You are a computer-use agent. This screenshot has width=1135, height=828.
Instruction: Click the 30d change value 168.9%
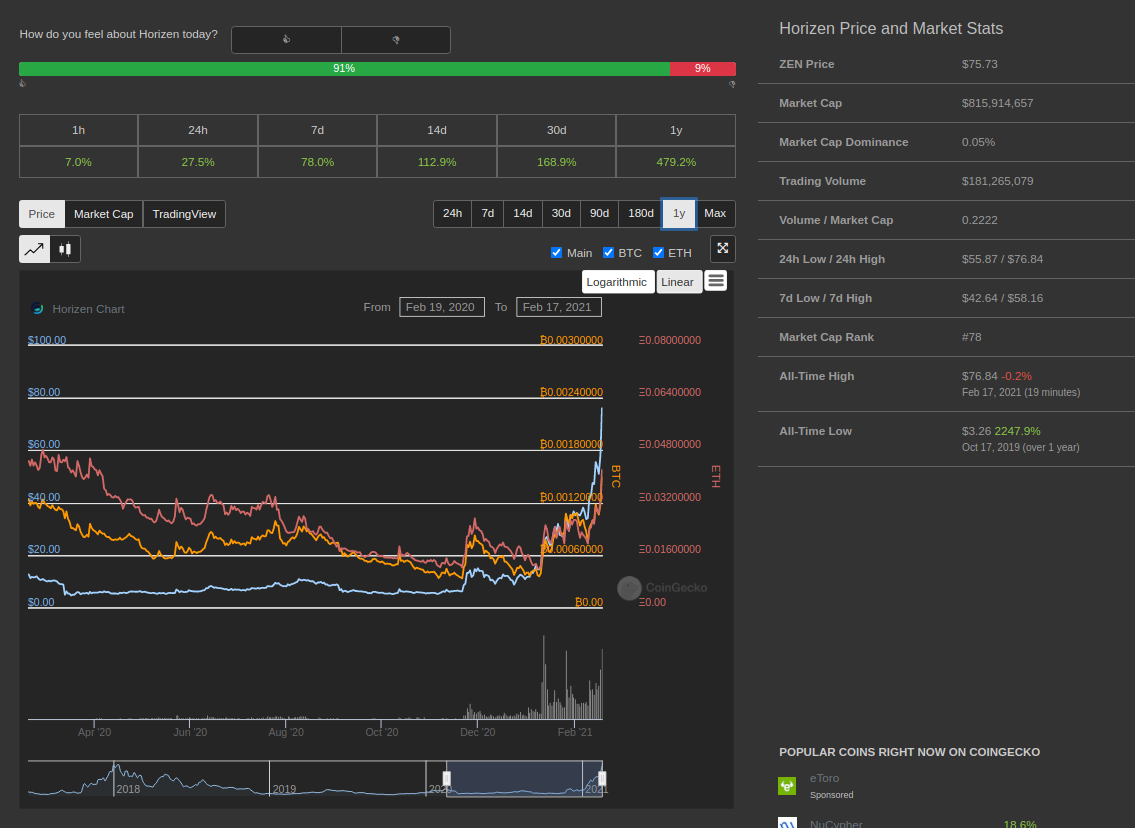point(556,162)
